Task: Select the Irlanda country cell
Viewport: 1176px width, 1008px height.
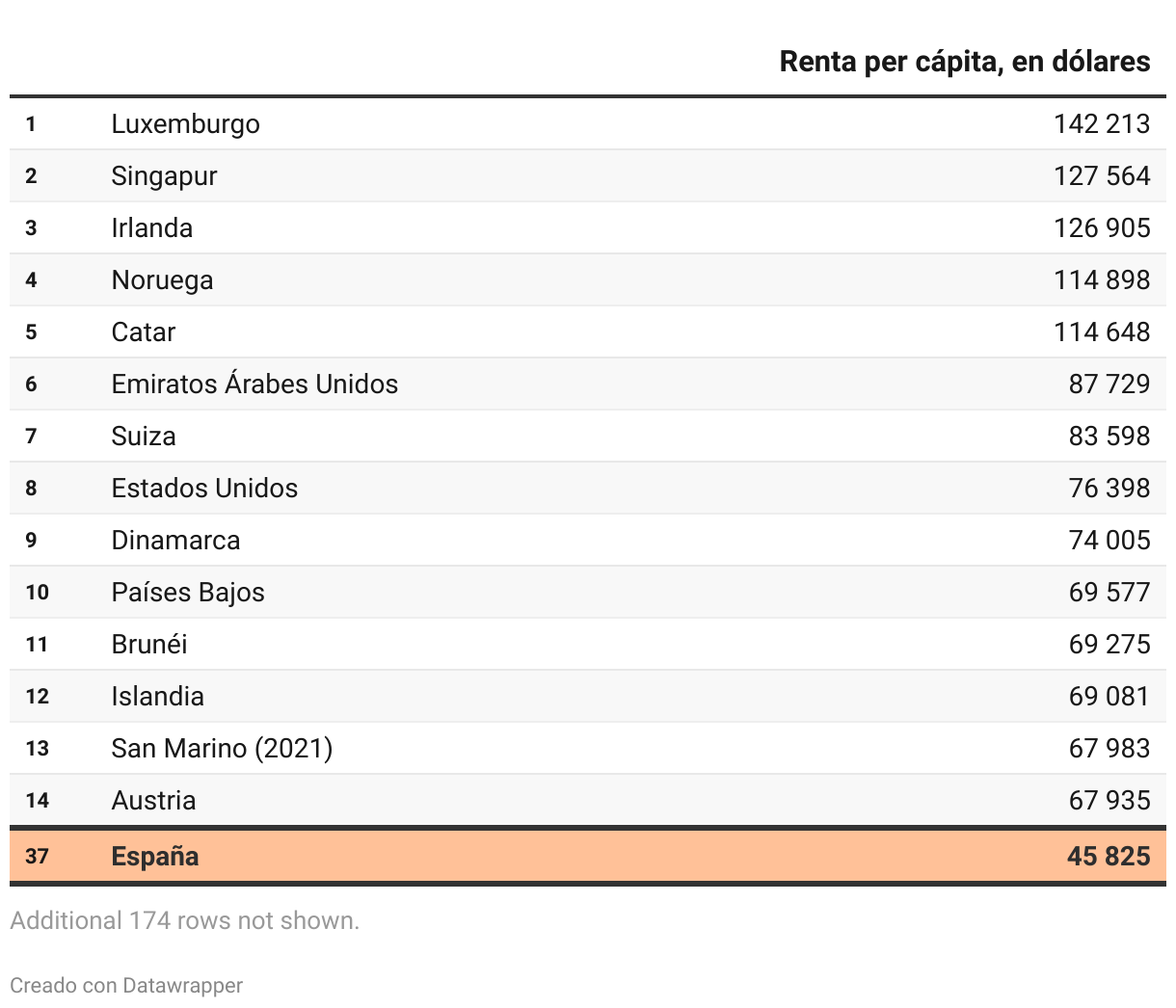Action: 151,228
